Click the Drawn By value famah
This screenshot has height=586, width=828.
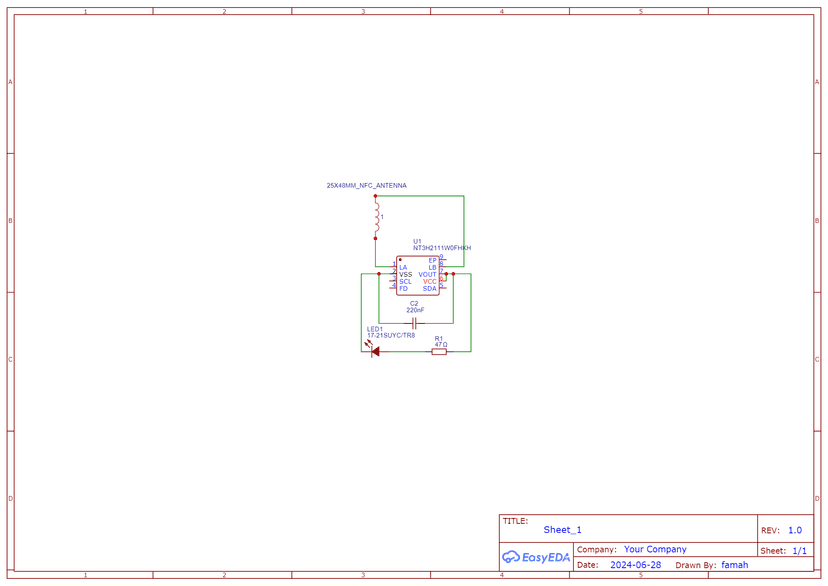point(735,565)
